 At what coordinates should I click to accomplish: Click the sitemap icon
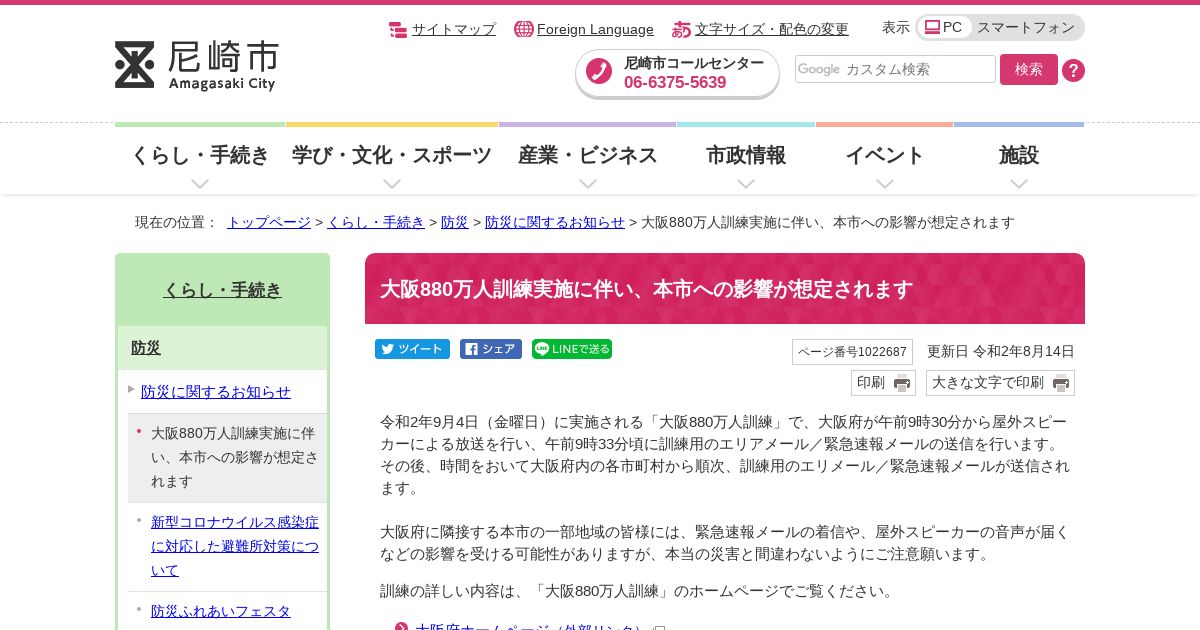398,29
